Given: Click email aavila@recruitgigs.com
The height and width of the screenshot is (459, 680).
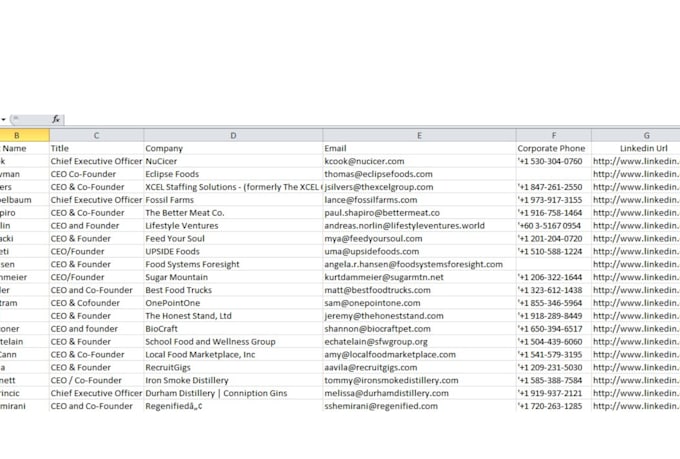Looking at the screenshot, I should [x=370, y=367].
